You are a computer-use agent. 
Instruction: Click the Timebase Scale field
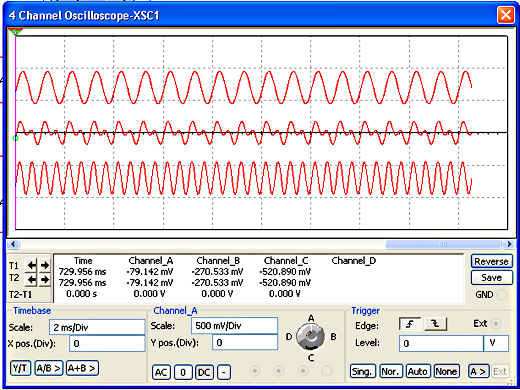coord(97,327)
